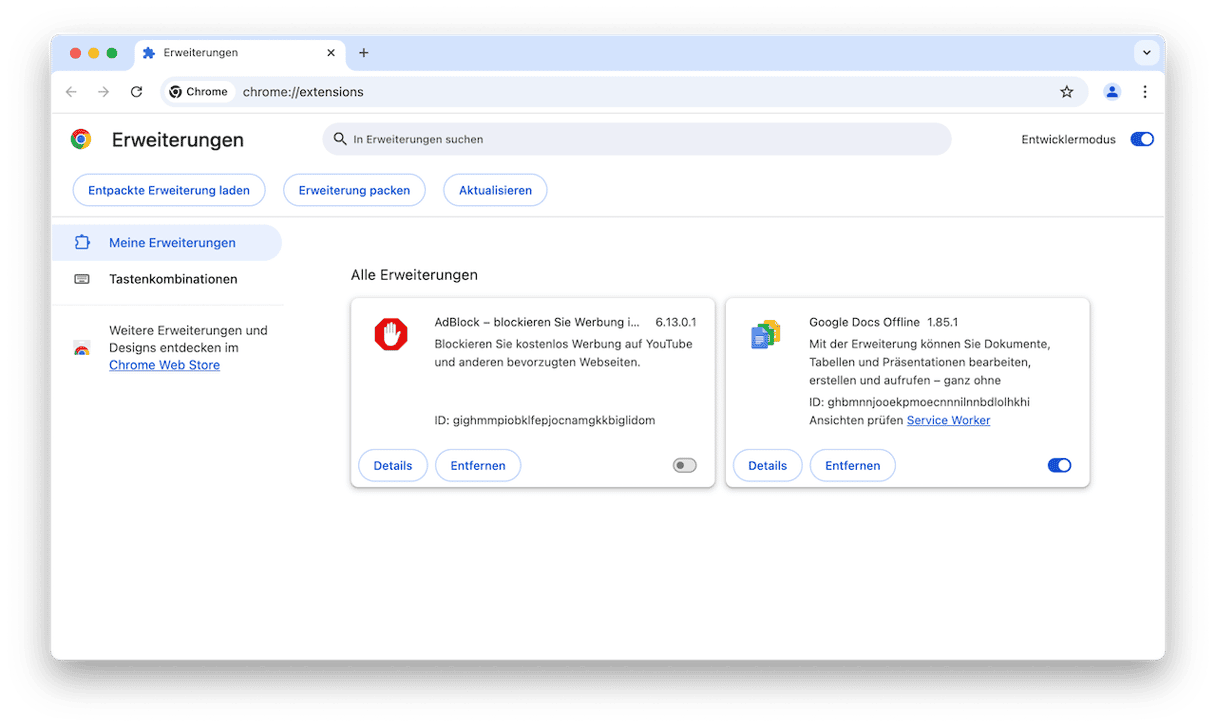The height and width of the screenshot is (727, 1216).
Task: Toggle the Entwicklermodus switch off
Action: pyautogui.click(x=1142, y=139)
